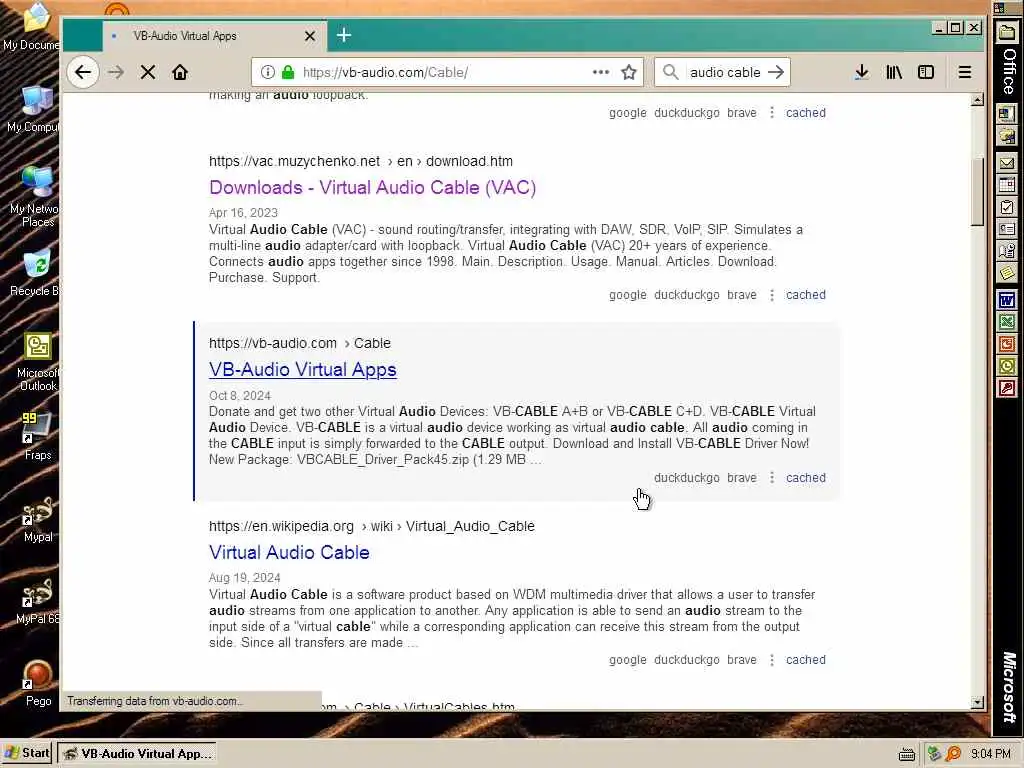Show site information icon in address bar

click(x=268, y=72)
